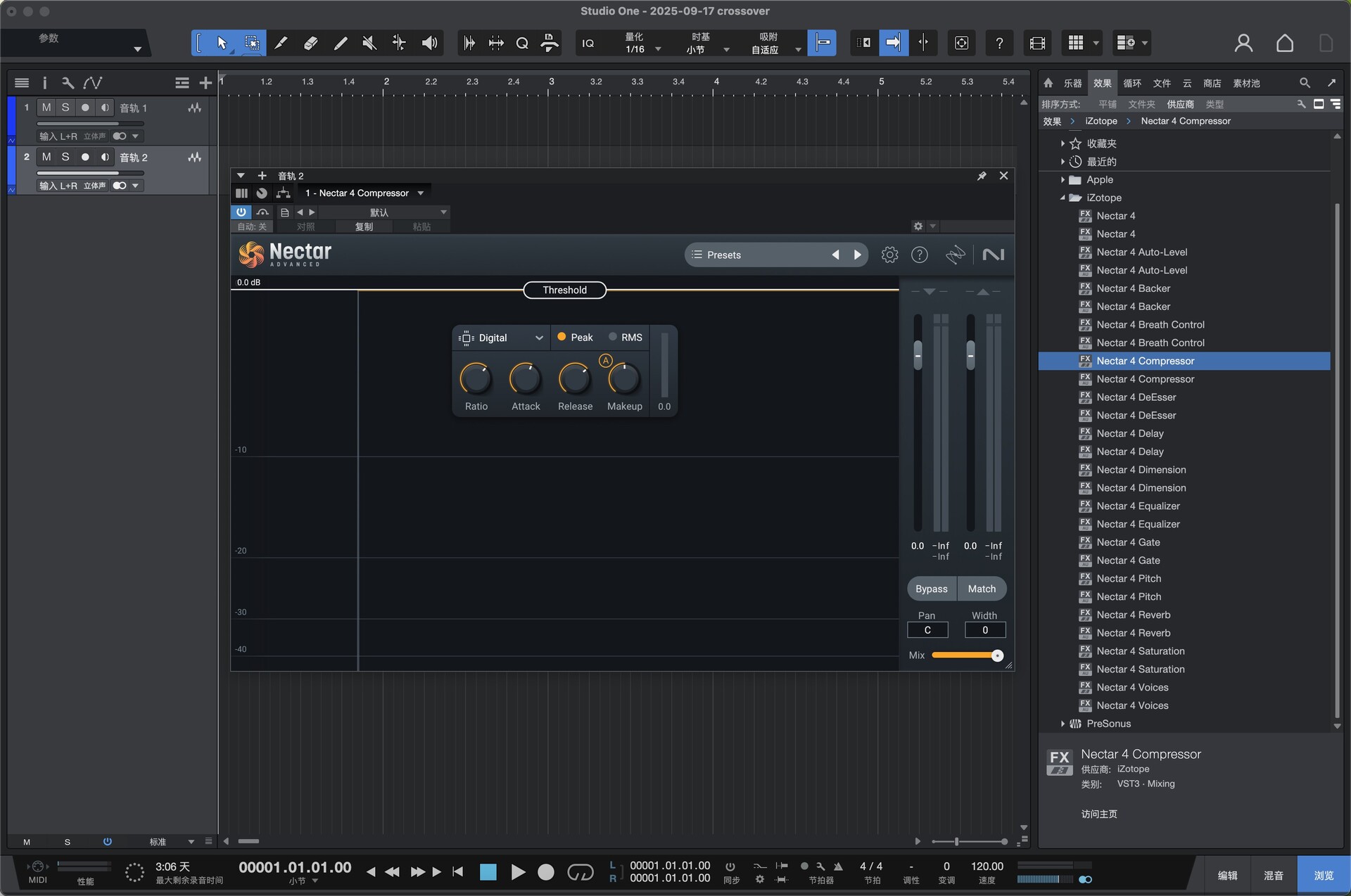Expand the Apple folder
Screen dimensions: 1351x896
1063,179
